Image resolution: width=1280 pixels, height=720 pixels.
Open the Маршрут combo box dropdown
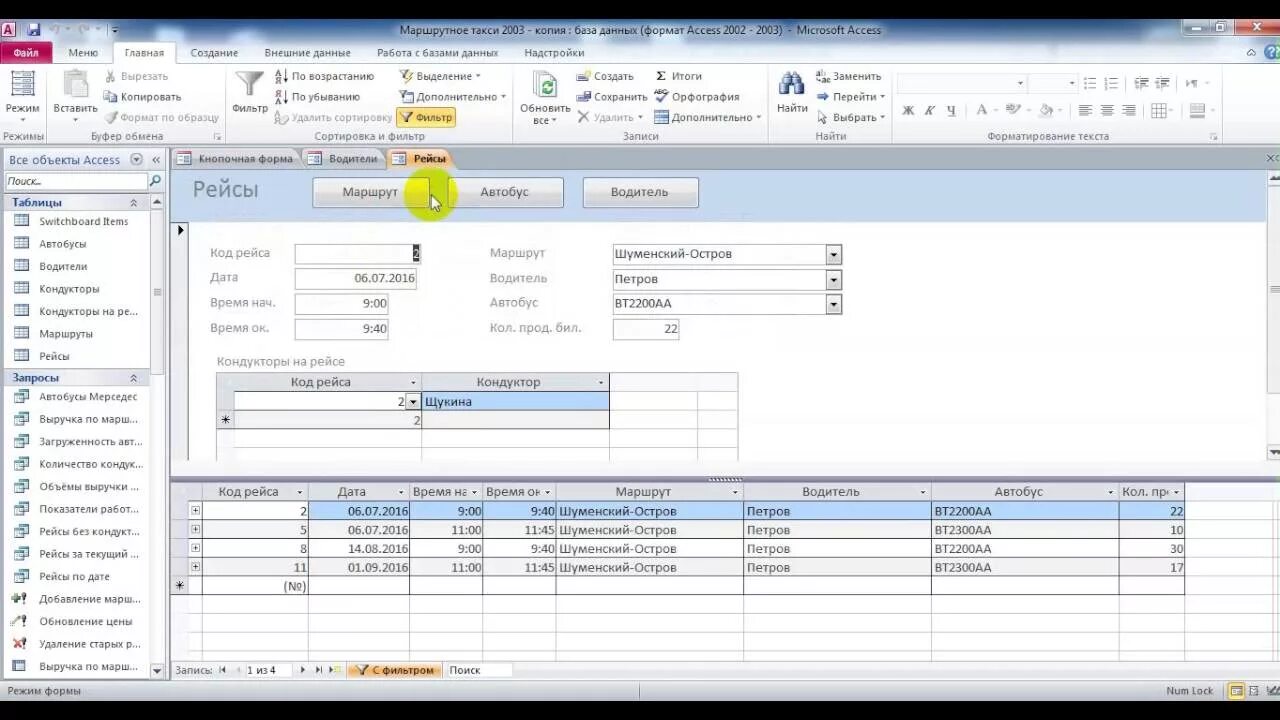pyautogui.click(x=834, y=255)
